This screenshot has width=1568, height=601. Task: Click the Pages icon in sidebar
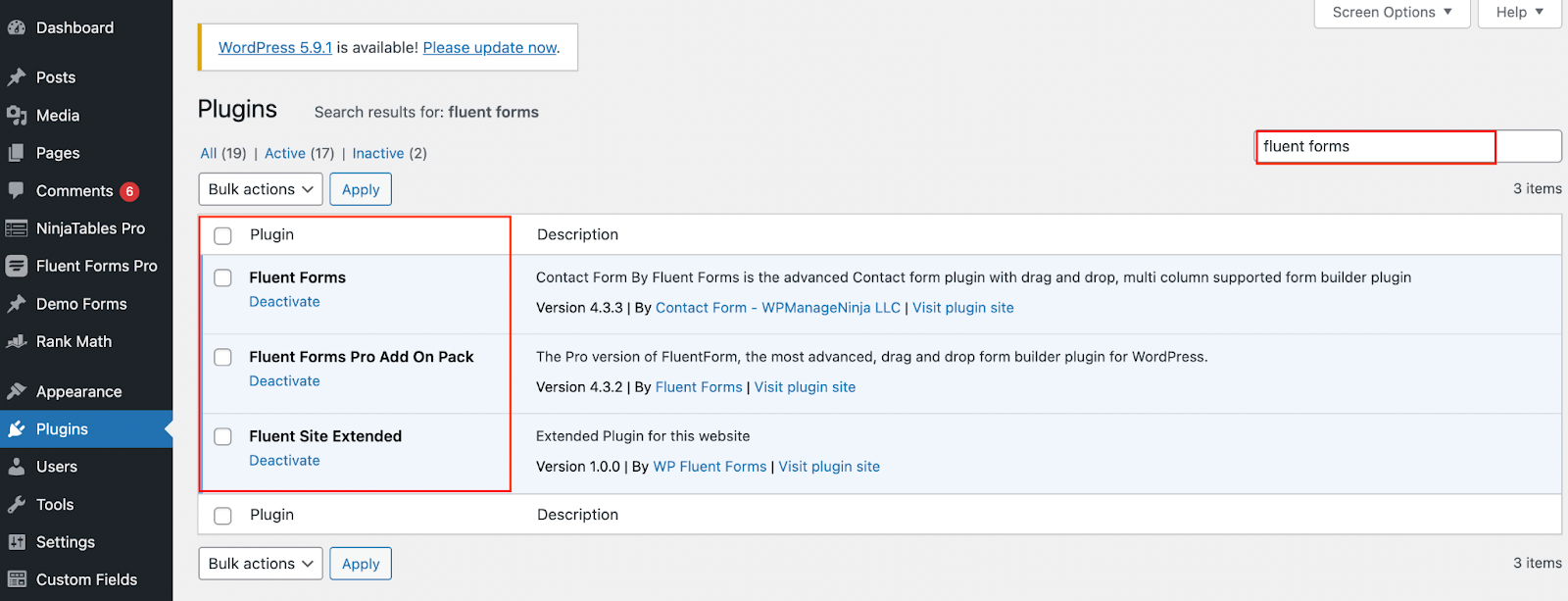[17, 153]
